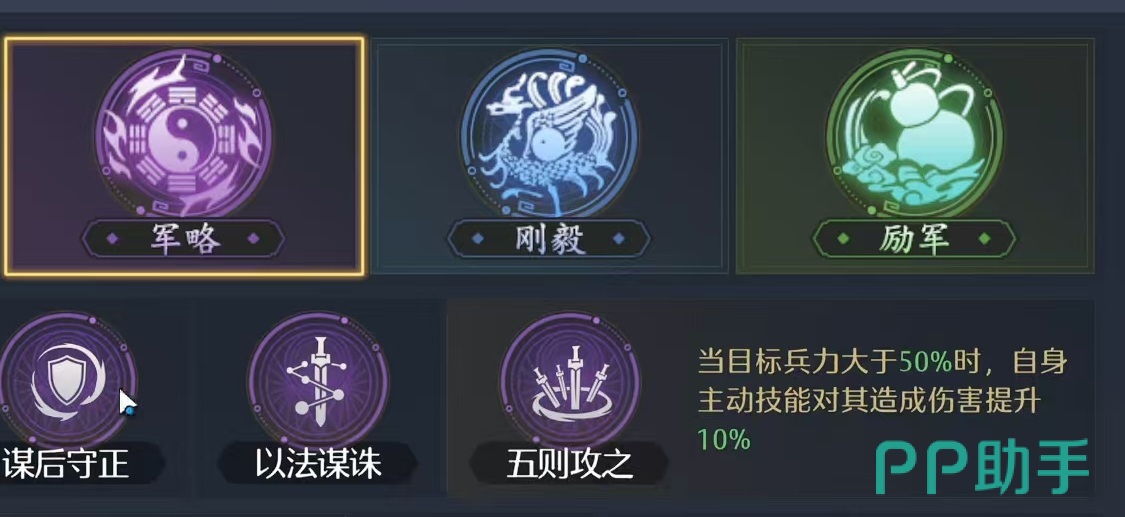The image size is (1125, 517).
Task: Select the purple yin-yang bagua emblem
Action: tap(183, 135)
